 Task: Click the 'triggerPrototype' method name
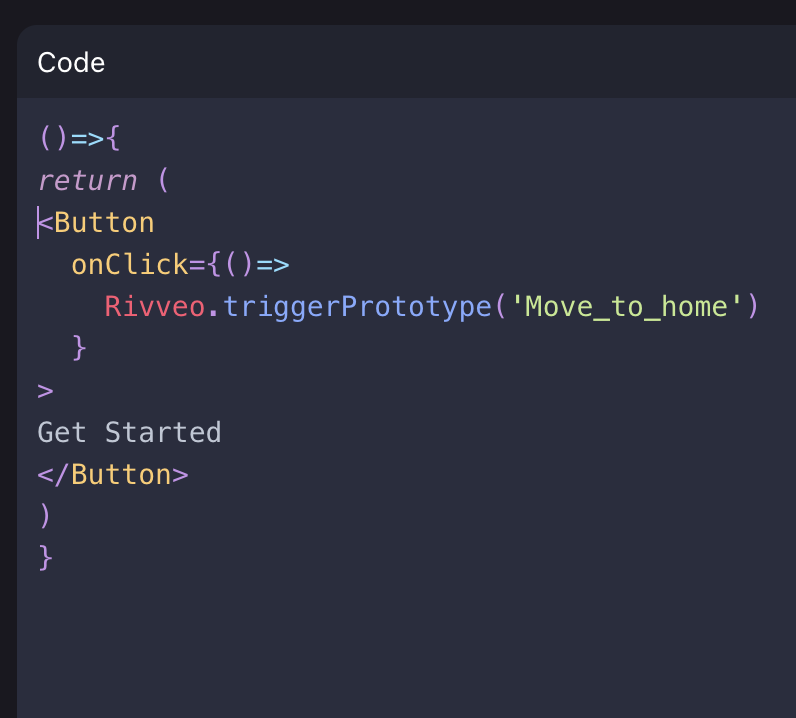354,306
